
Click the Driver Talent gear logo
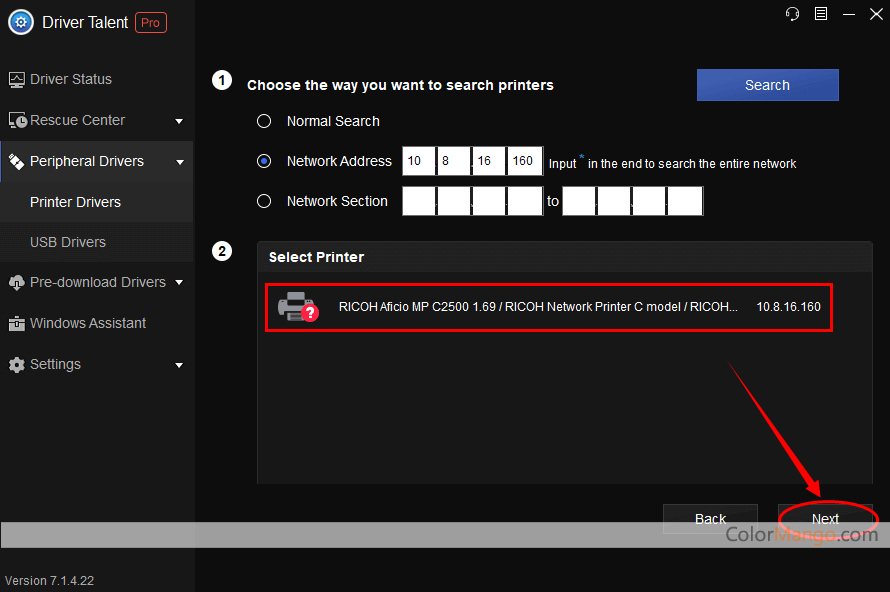[x=21, y=22]
